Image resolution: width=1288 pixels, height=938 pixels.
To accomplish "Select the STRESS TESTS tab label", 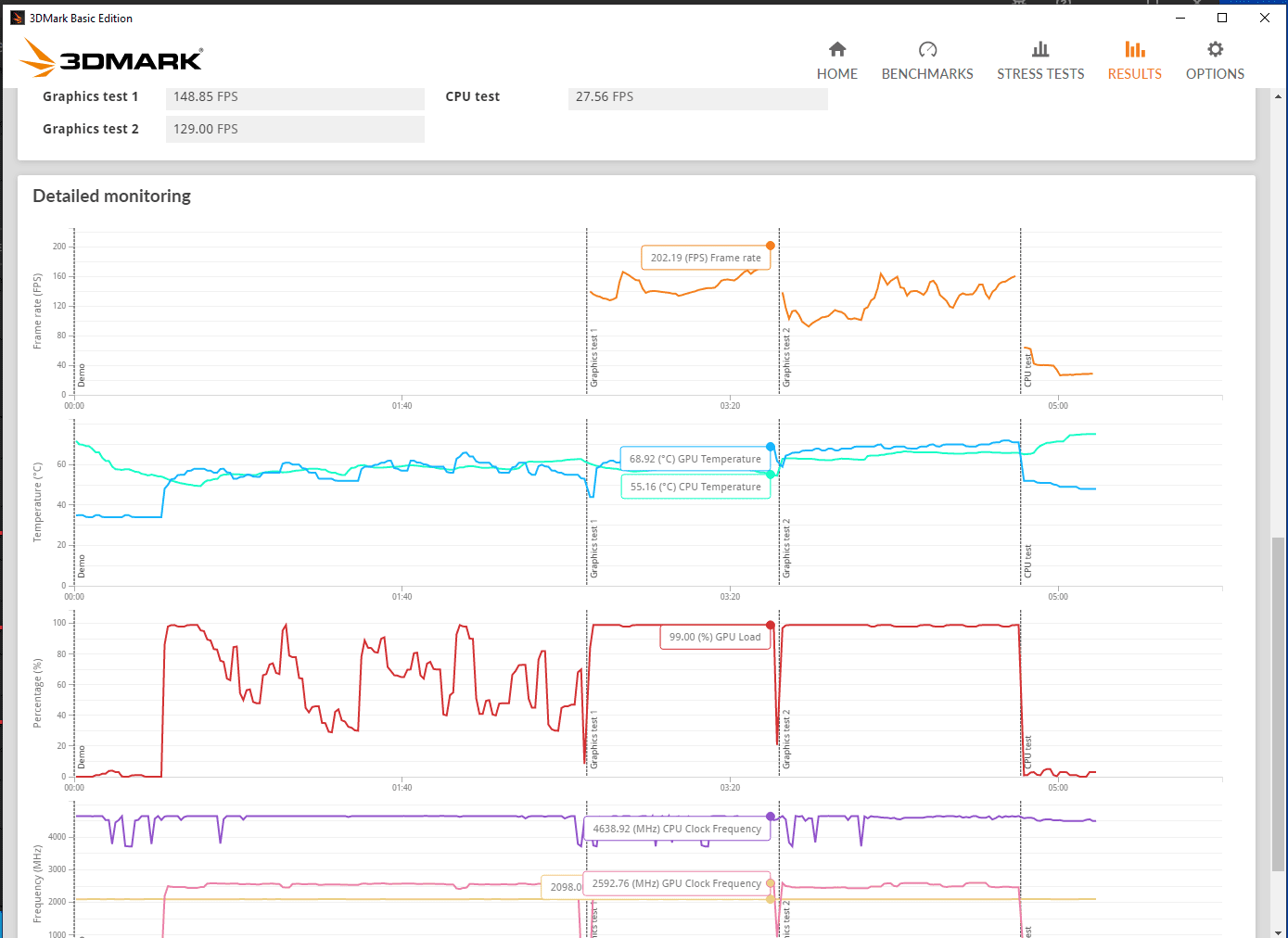I will point(1040,74).
